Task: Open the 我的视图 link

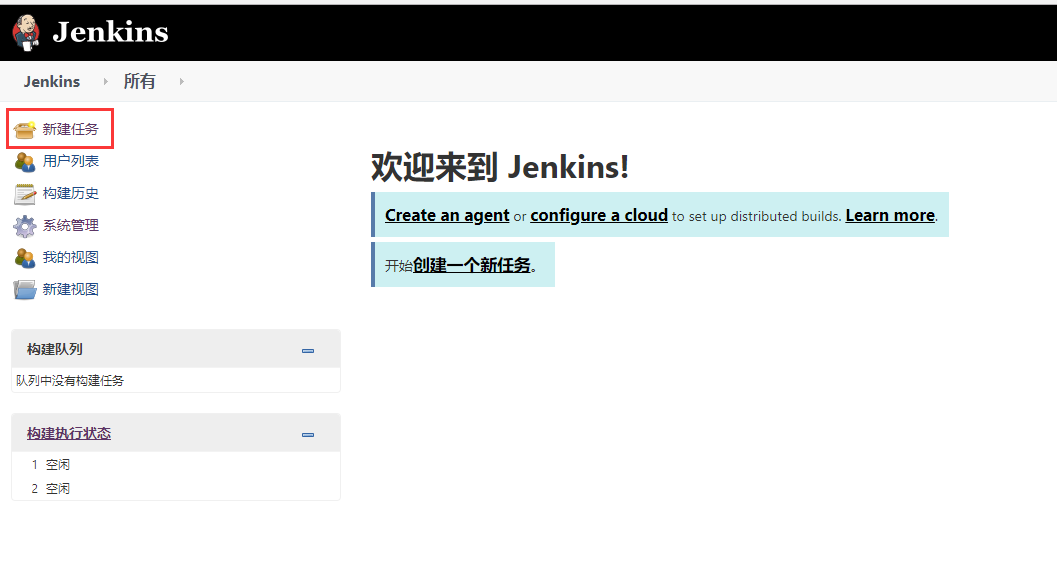Action: [70, 258]
